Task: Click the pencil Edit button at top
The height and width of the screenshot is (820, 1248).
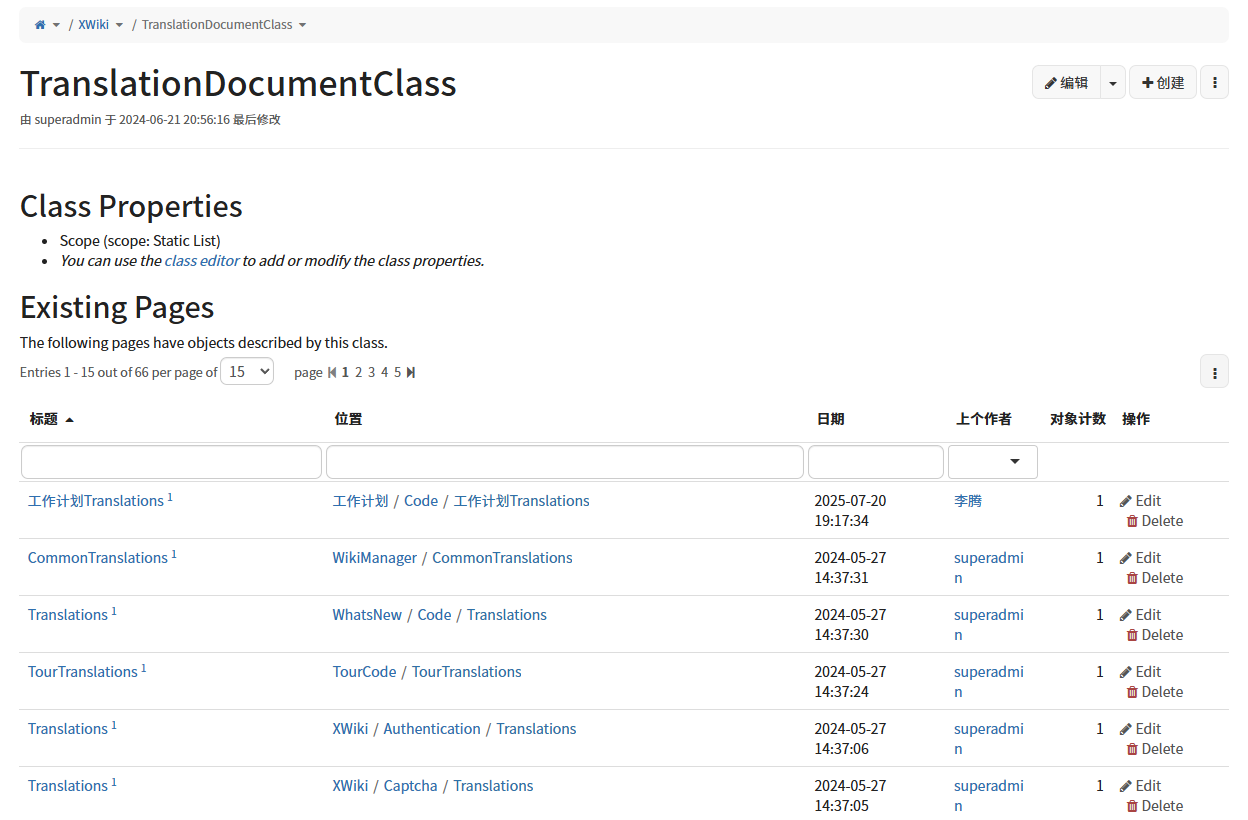Action: pyautogui.click(x=1066, y=83)
